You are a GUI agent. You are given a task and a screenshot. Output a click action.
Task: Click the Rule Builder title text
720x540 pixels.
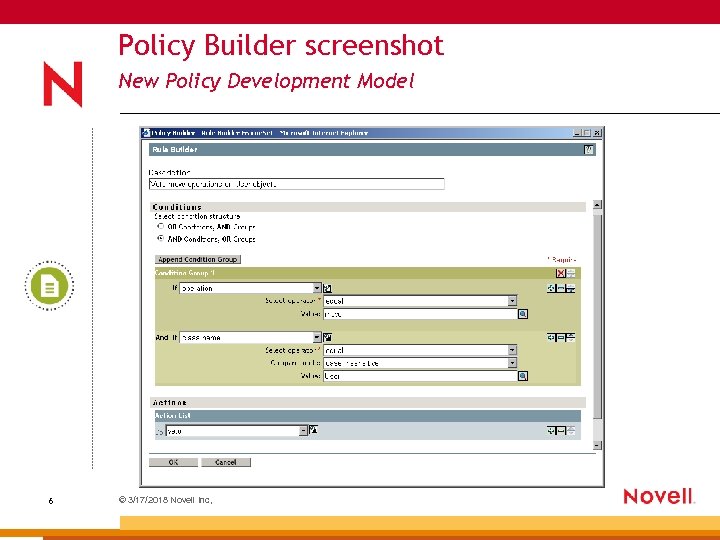click(x=175, y=150)
